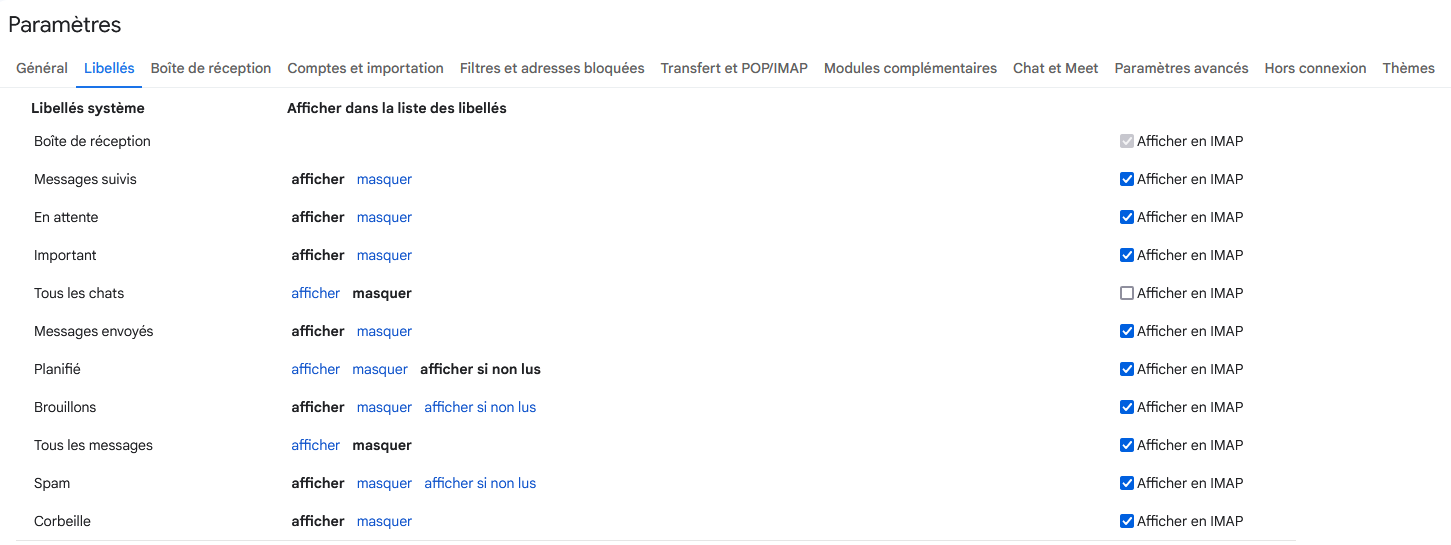Hide Corbeille label with masquer
Viewport: 1451px width, 545px height.
pos(384,522)
